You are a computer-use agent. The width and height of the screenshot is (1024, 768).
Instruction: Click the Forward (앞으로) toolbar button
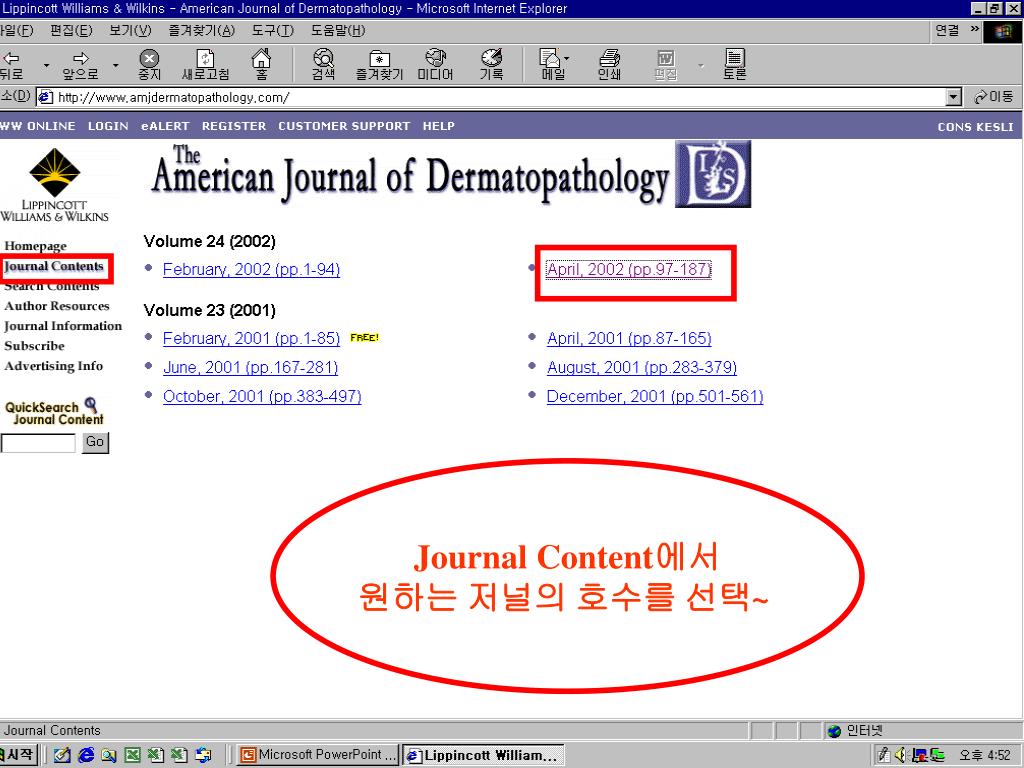tap(81, 65)
